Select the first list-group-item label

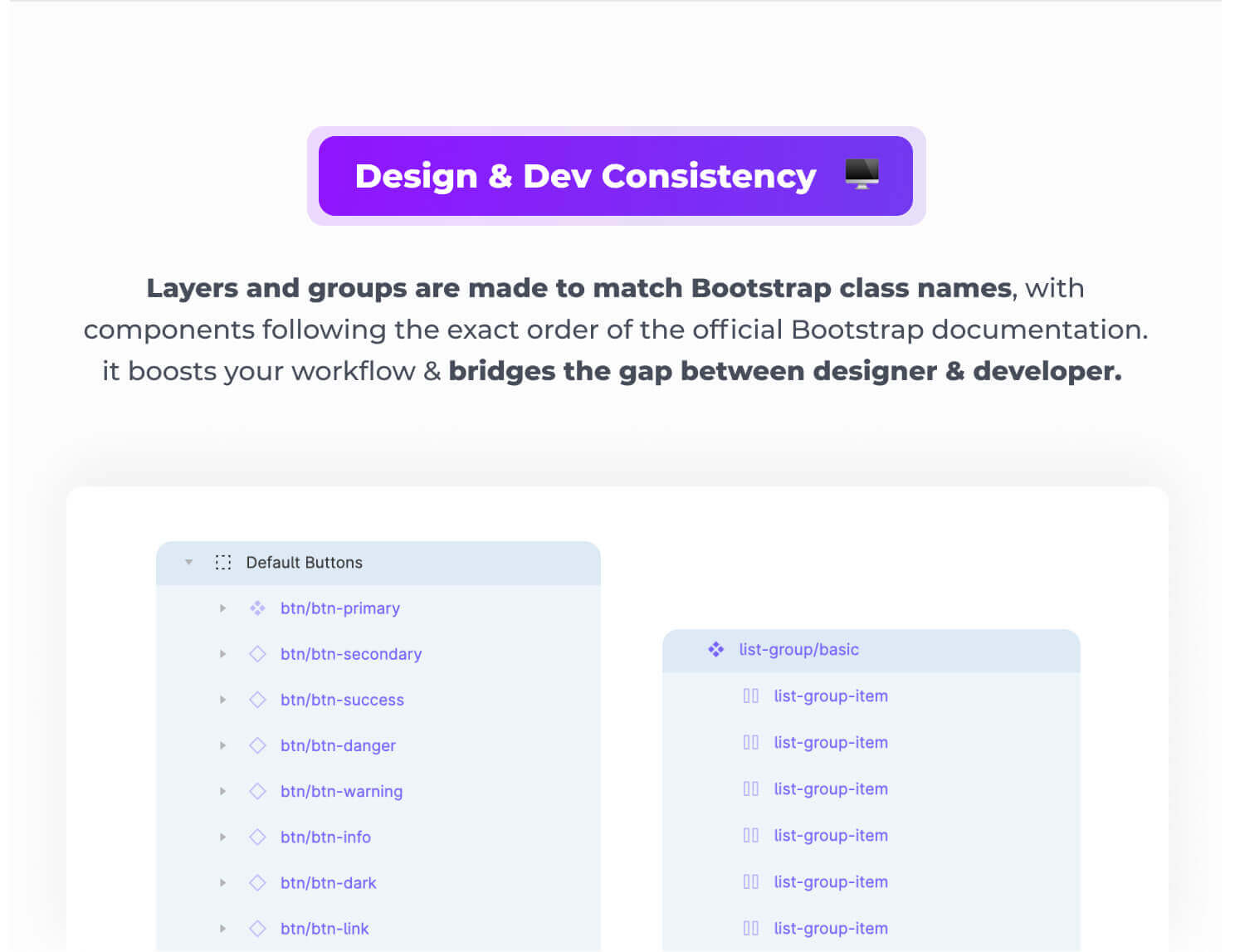[831, 696]
